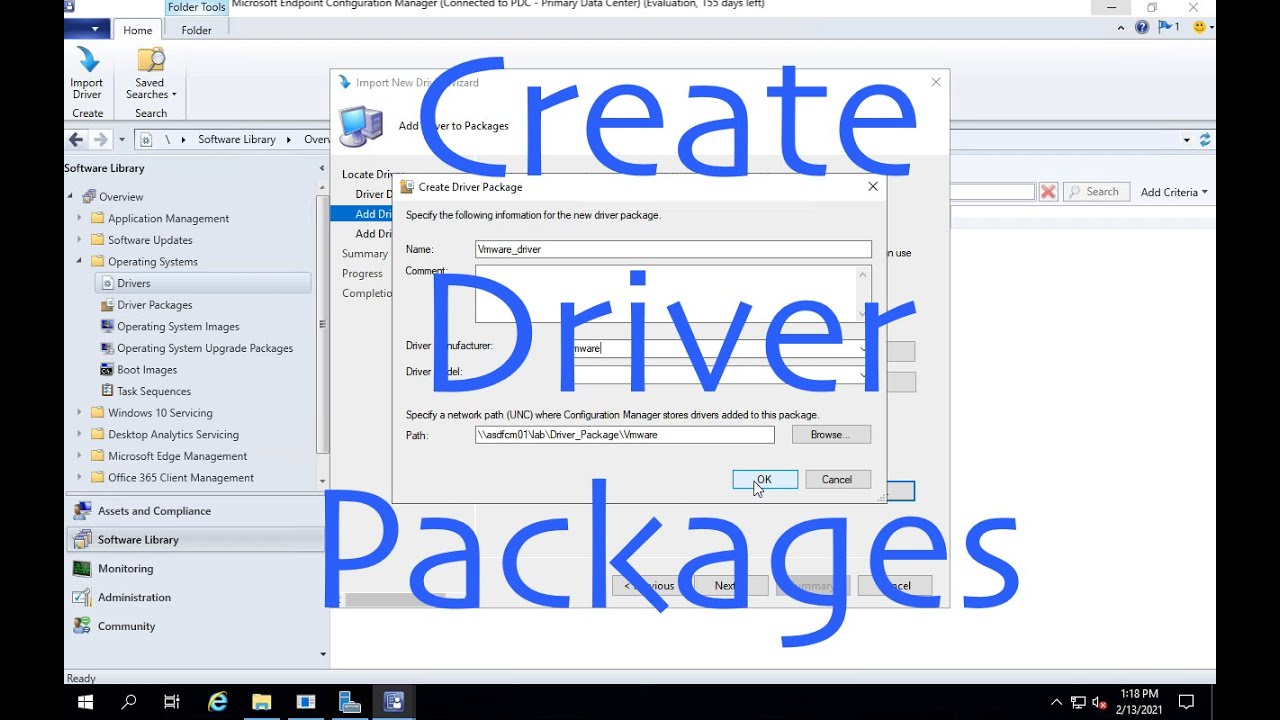Go back using the navigation arrow
The image size is (1280, 720).
click(76, 139)
